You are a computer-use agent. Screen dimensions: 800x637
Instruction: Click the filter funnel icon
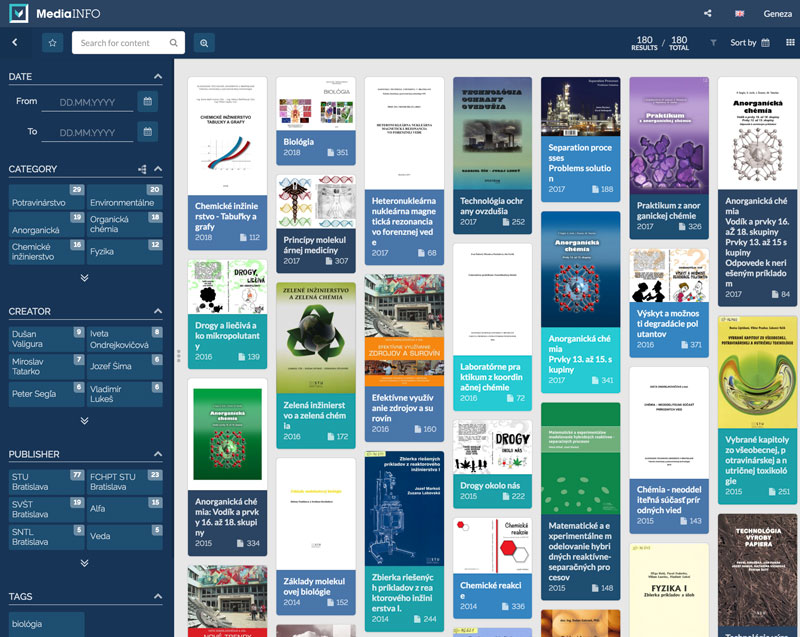[713, 43]
